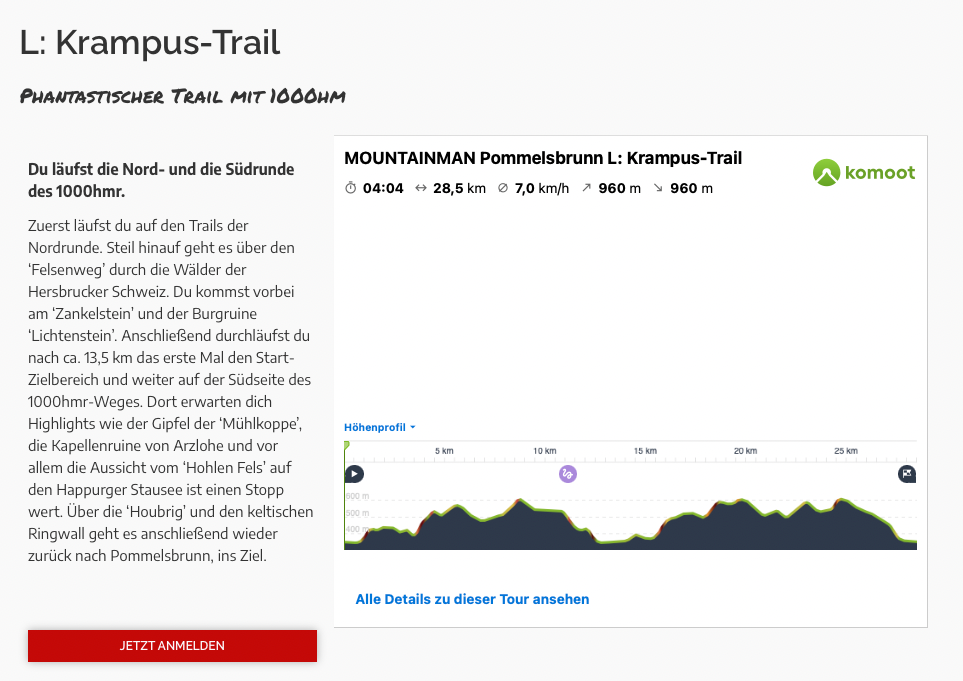This screenshot has width=963, height=681.
Task: Click the 10 km tick label
Action: tap(545, 451)
